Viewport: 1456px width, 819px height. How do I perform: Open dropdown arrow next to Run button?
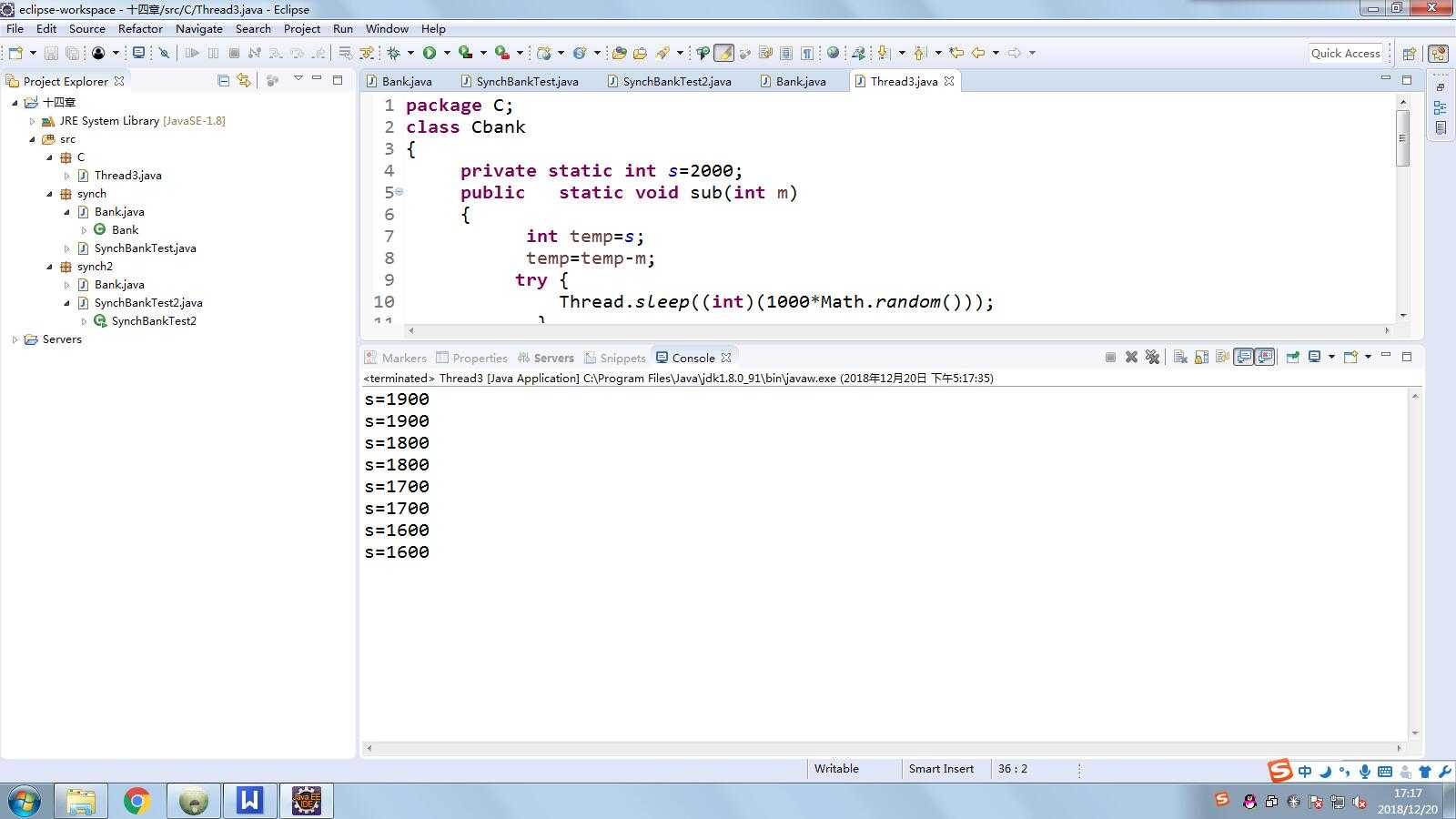point(447,53)
